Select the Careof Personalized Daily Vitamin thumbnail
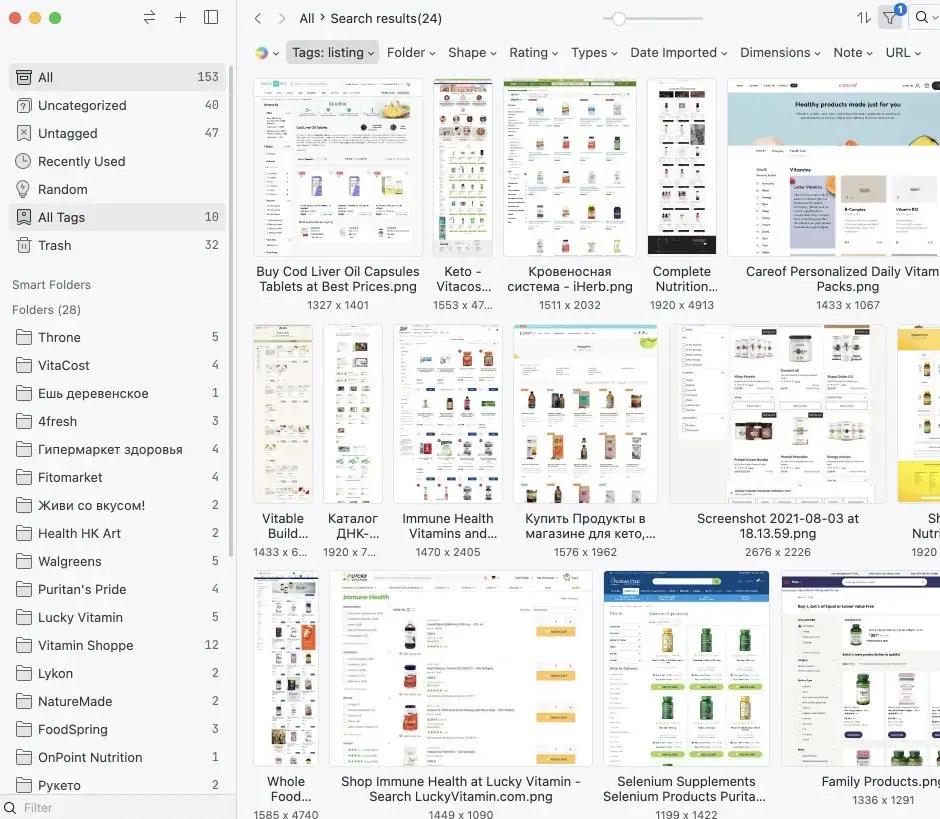Screen dimensions: 940x819 (833, 168)
